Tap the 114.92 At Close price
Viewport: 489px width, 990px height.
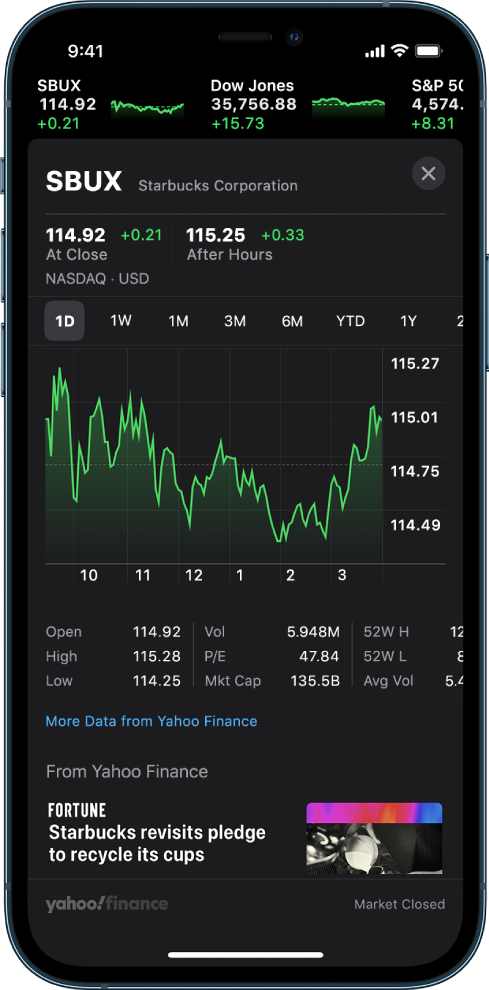tap(76, 235)
